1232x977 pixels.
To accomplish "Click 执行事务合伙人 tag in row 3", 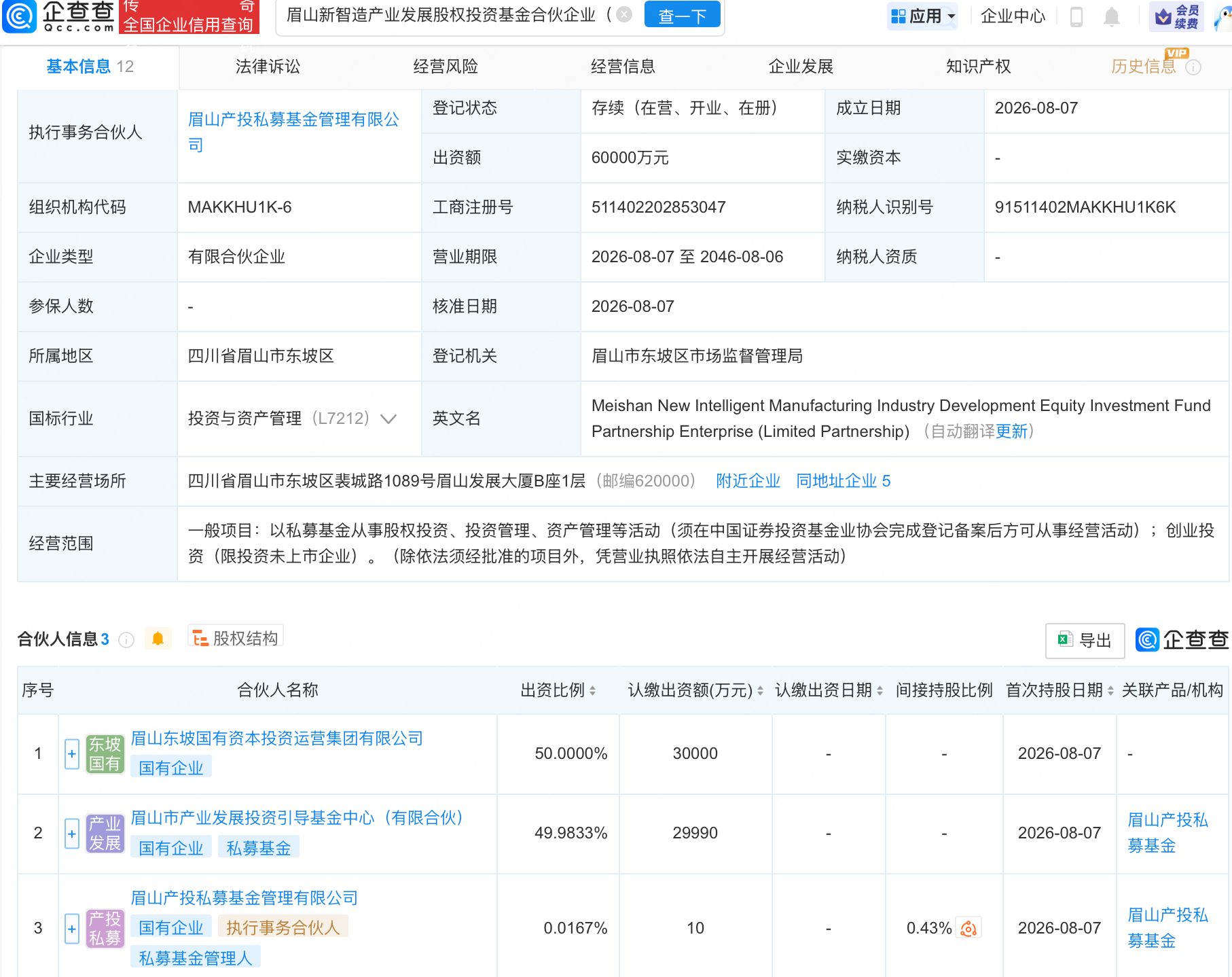I will click(x=283, y=928).
